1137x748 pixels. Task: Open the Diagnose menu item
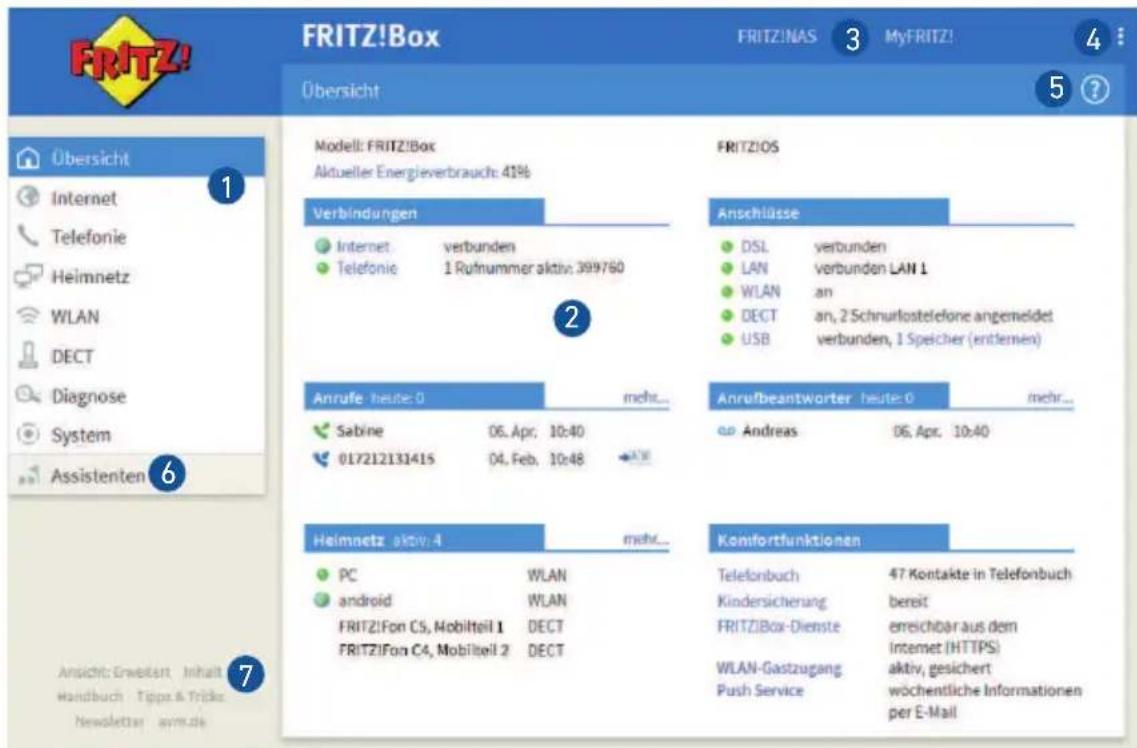click(136, 396)
